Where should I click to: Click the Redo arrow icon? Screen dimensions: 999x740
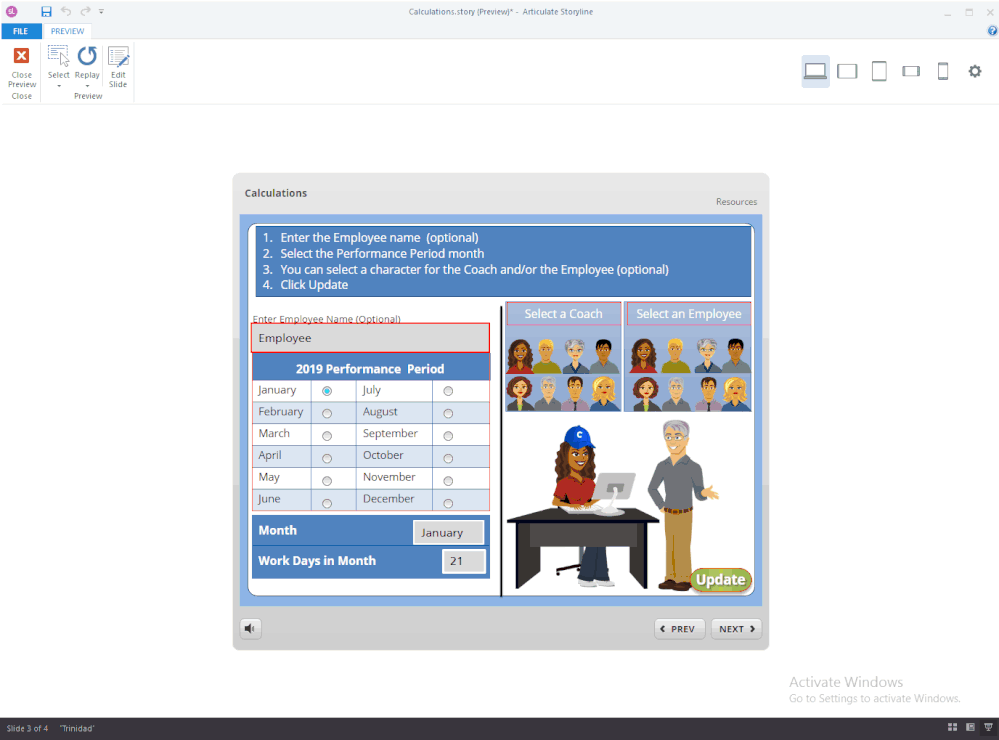(85, 11)
